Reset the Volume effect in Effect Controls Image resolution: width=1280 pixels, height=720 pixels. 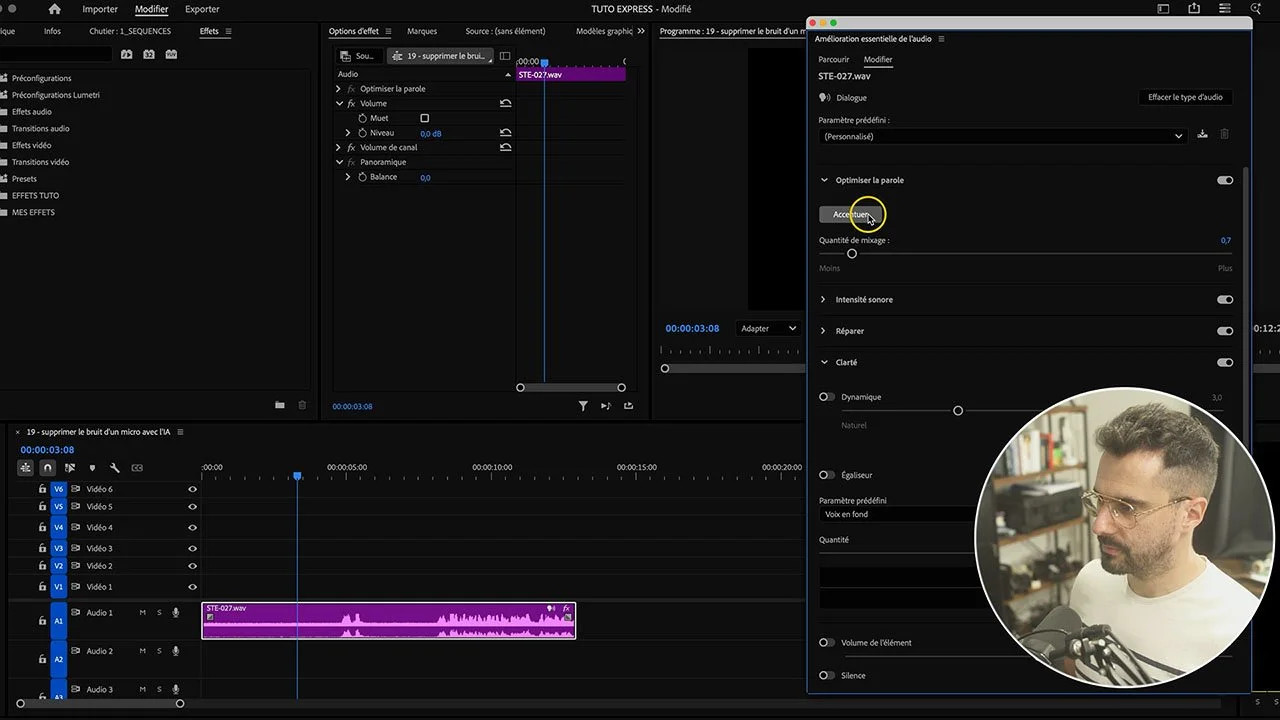click(505, 103)
